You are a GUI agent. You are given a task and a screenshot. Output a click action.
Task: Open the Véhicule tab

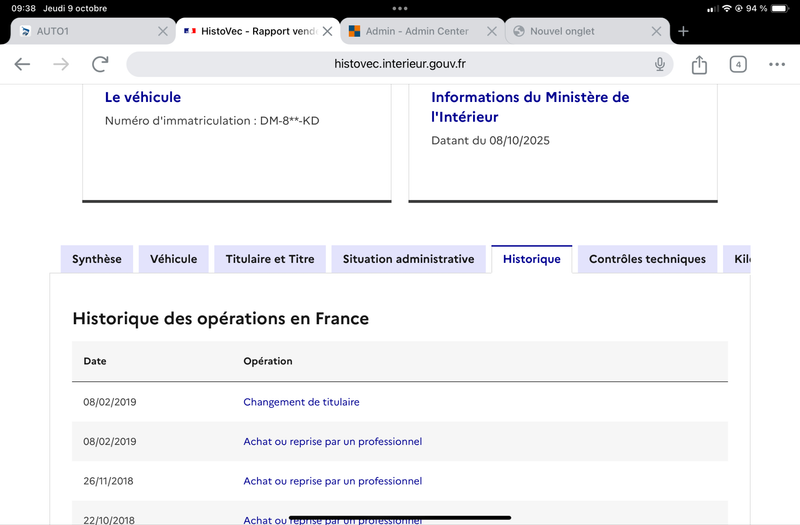point(173,259)
